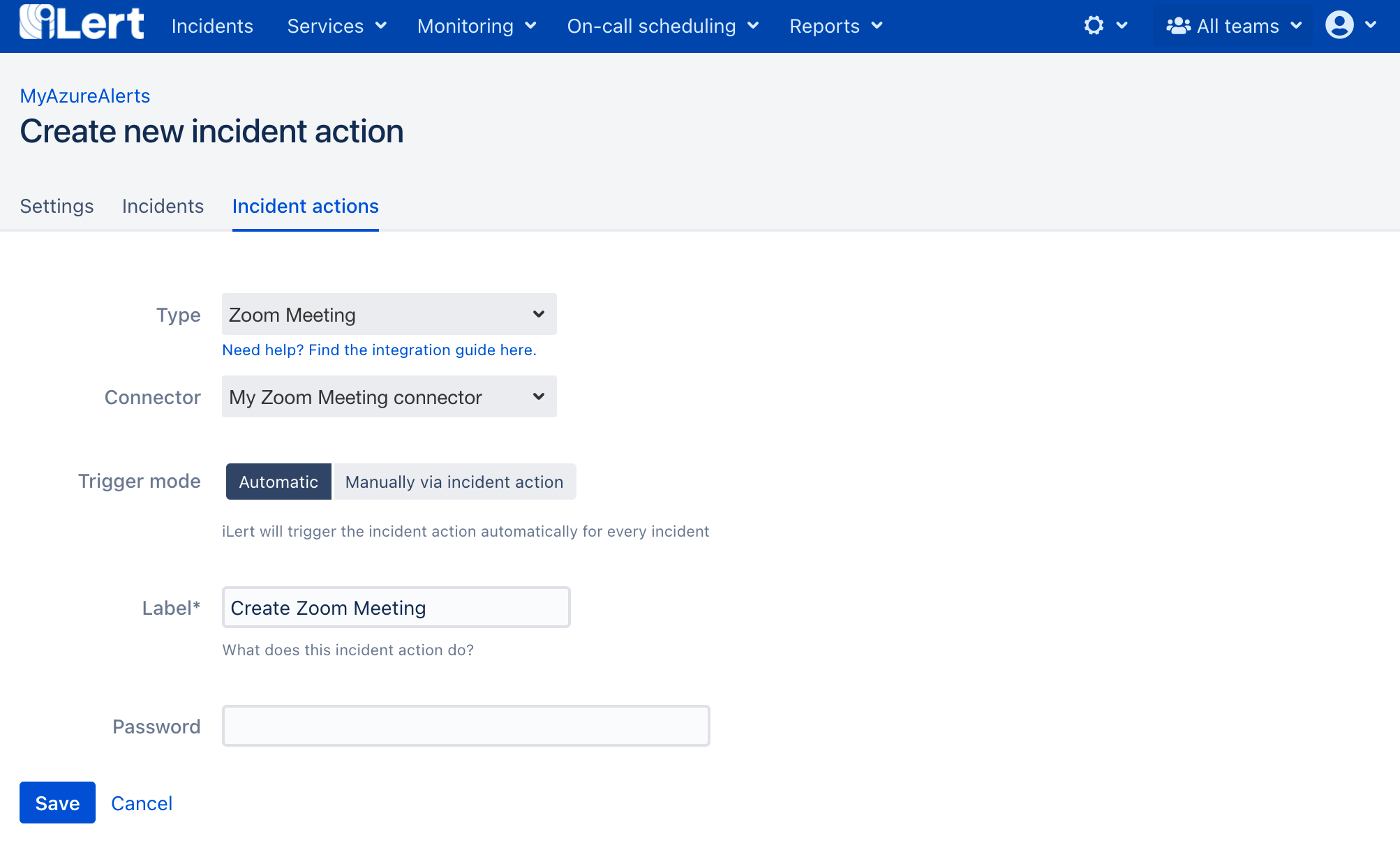Click into the Password input field
1400x843 pixels.
pos(466,726)
